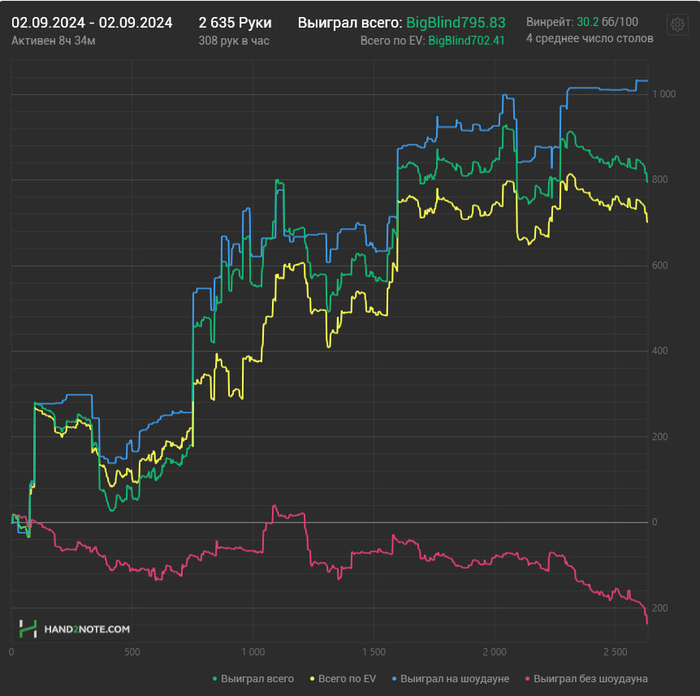The image size is (700, 696).
Task: Click the "BigBlind702.41" EV value
Action: click(x=467, y=41)
